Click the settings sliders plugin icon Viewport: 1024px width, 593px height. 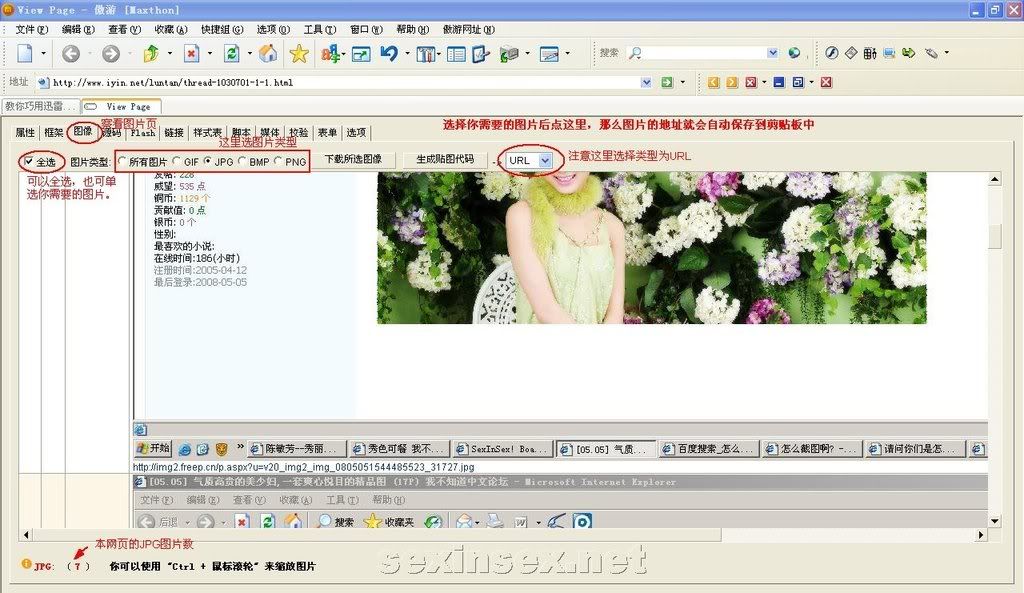(x=870, y=53)
